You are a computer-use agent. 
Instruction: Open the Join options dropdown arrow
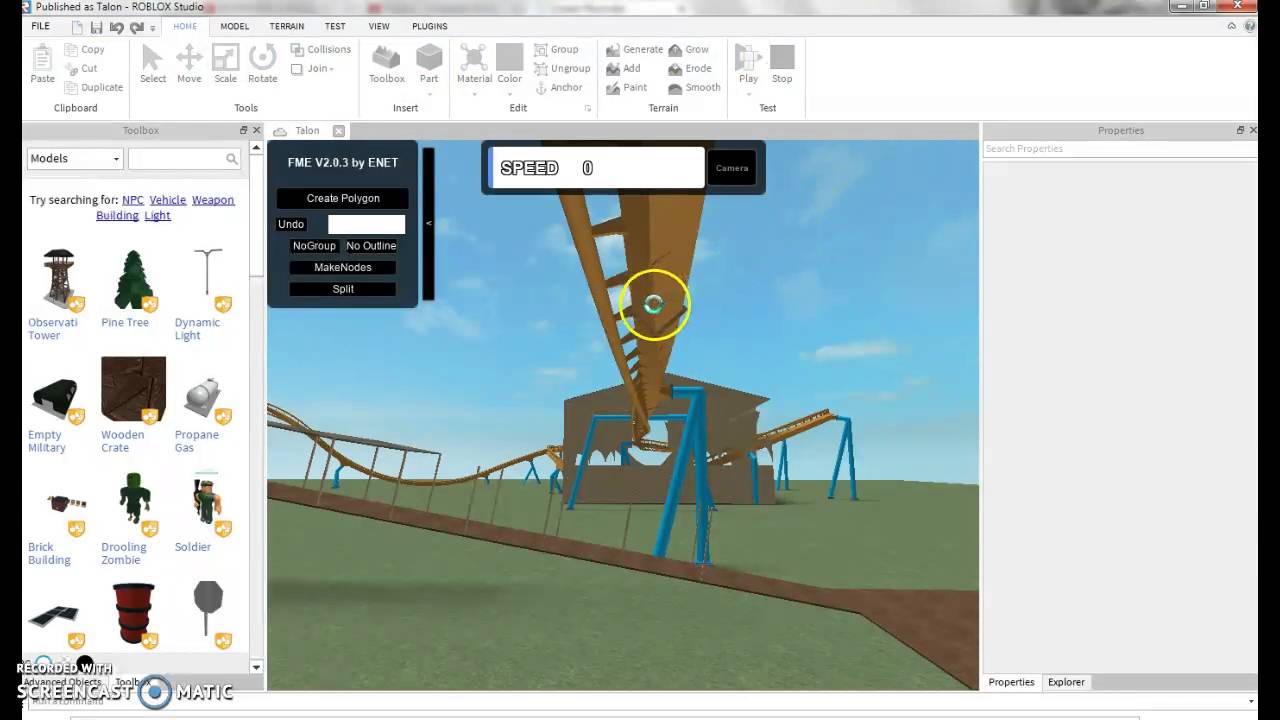332,69
